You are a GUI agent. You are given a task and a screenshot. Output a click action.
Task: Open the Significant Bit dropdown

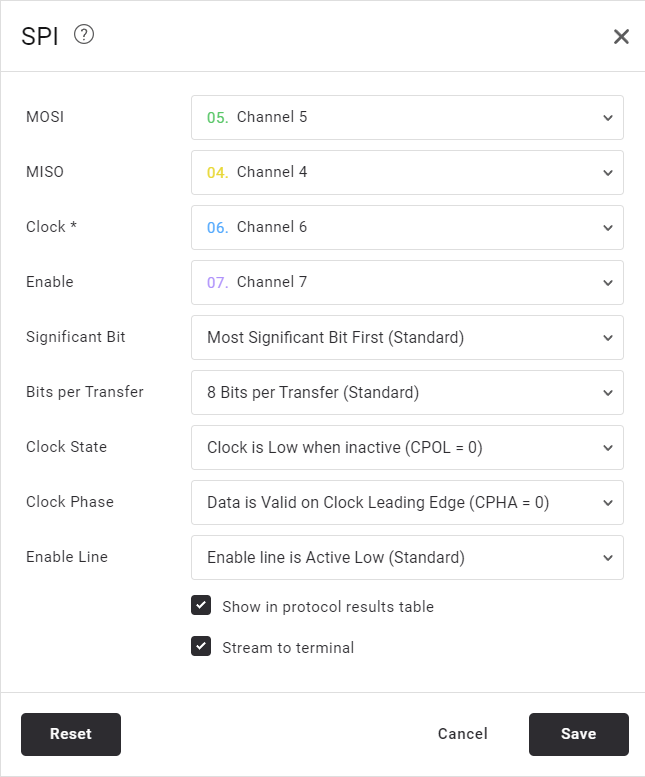pos(406,338)
